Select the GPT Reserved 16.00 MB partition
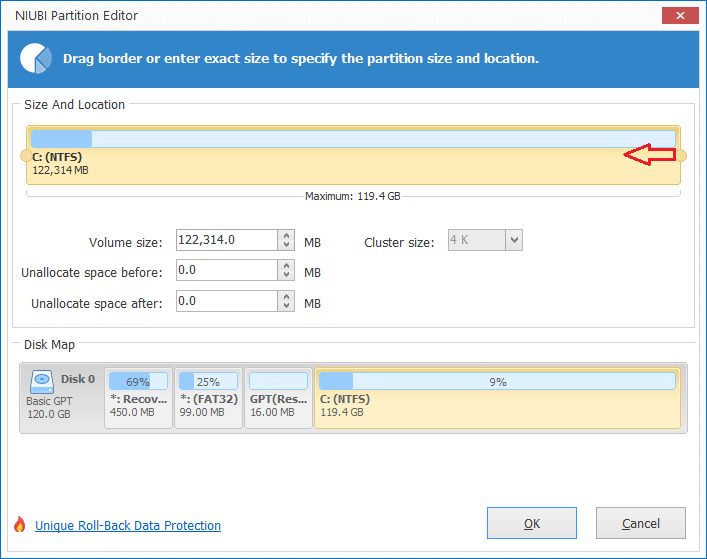Image resolution: width=707 pixels, height=559 pixels. click(x=278, y=398)
